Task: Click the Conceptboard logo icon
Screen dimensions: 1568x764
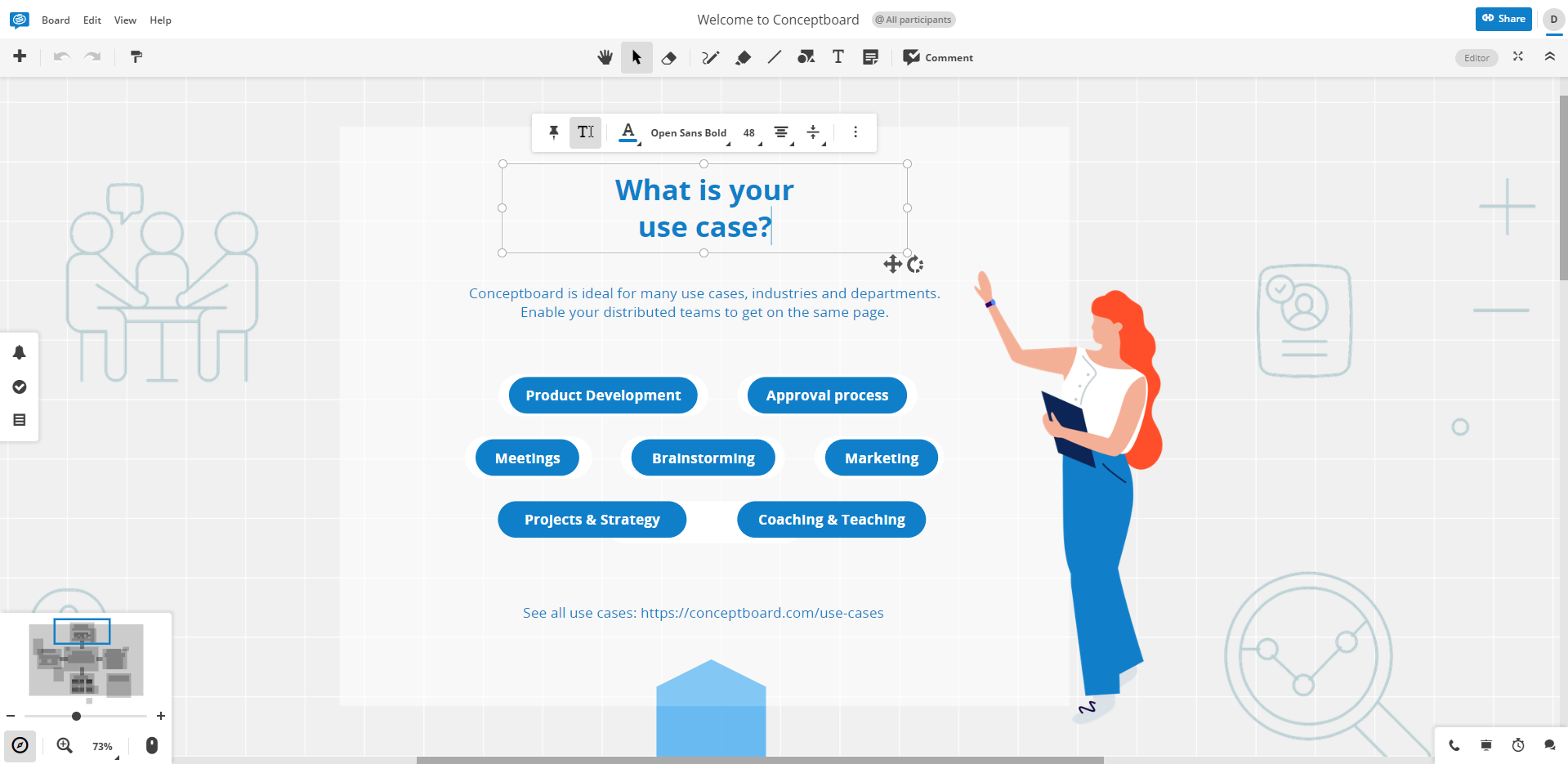Action: (x=20, y=20)
